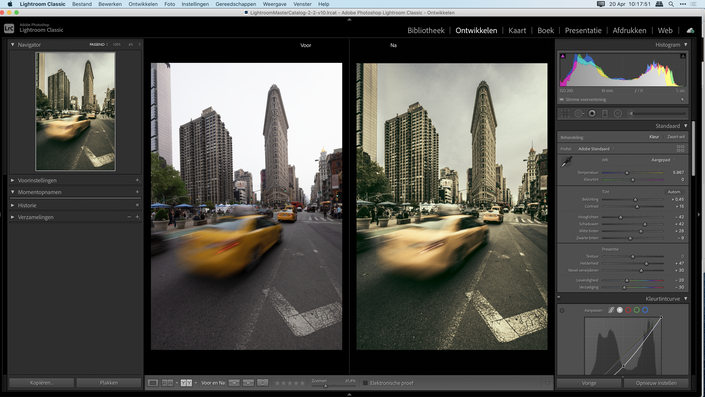Open the profile browser grid icon
Viewport: 705px width, 397px height.
[x=680, y=148]
